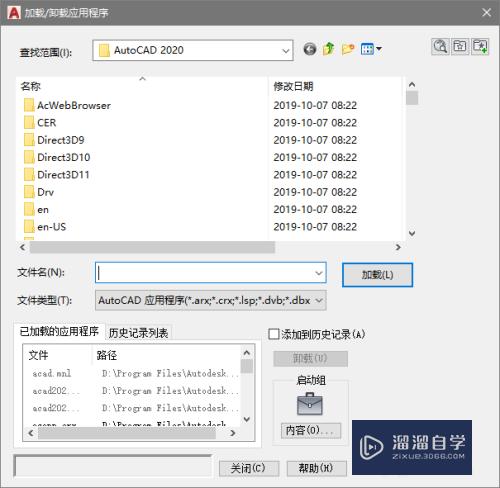Viewport: 500px width, 488px height.
Task: Click the disabled 卸载(U) button
Action: pos(310,359)
